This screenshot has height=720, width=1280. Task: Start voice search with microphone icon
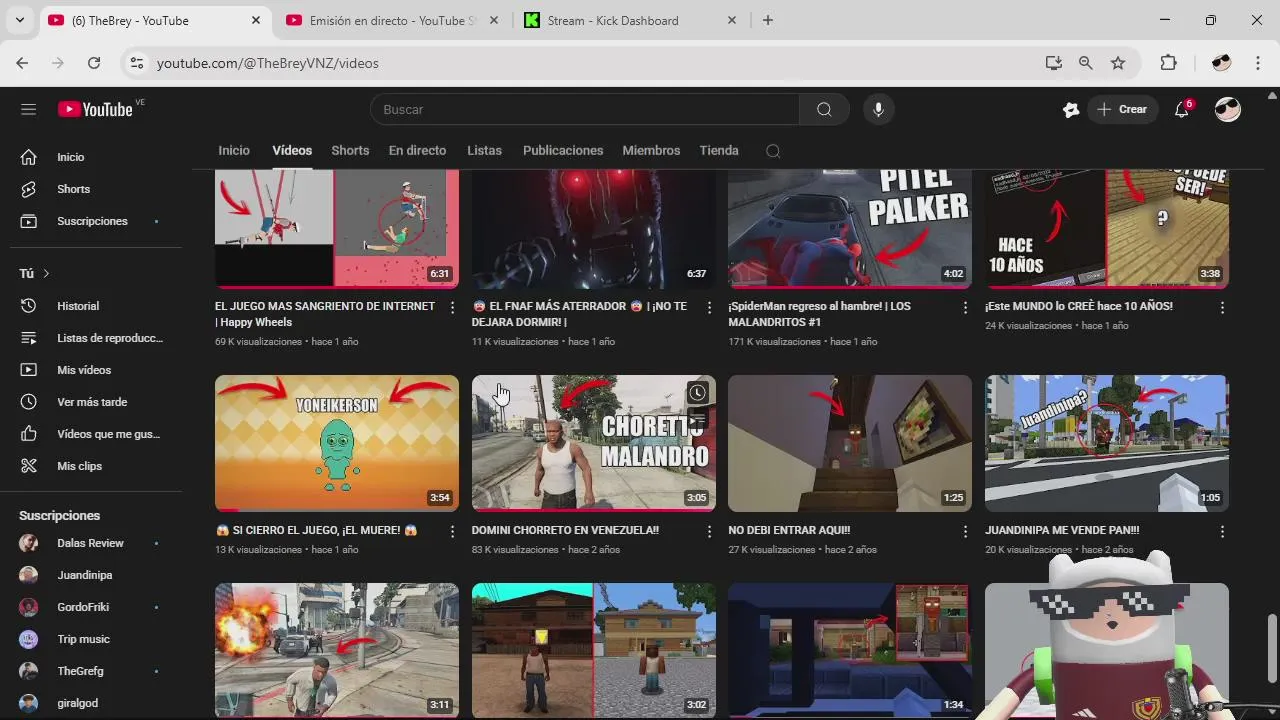(878, 109)
